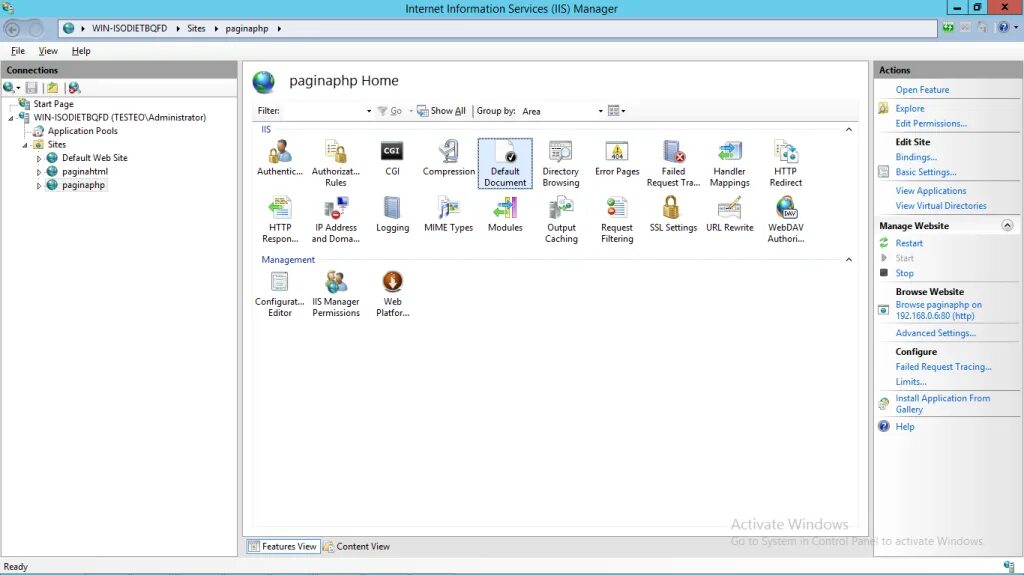The image size is (1024, 575).
Task: Click Edit Permissions link
Action: (x=931, y=123)
